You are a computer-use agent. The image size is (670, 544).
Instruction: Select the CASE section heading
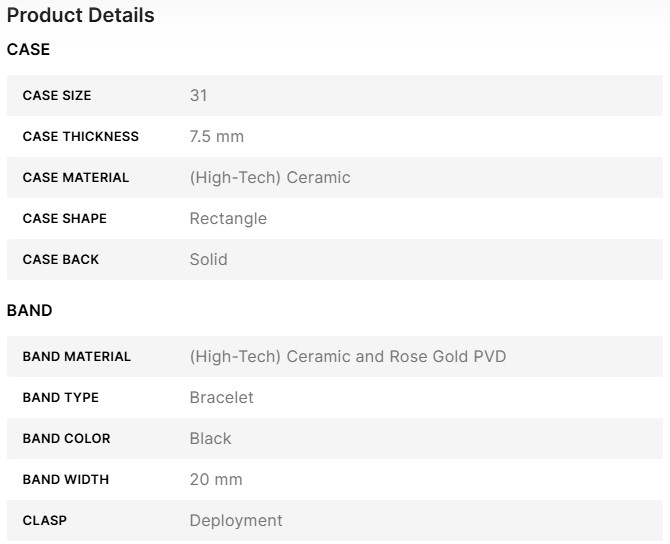coord(28,49)
